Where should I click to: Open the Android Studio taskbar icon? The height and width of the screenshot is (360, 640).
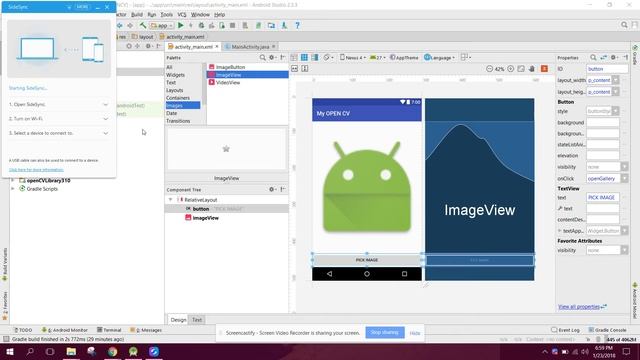(x=133, y=351)
